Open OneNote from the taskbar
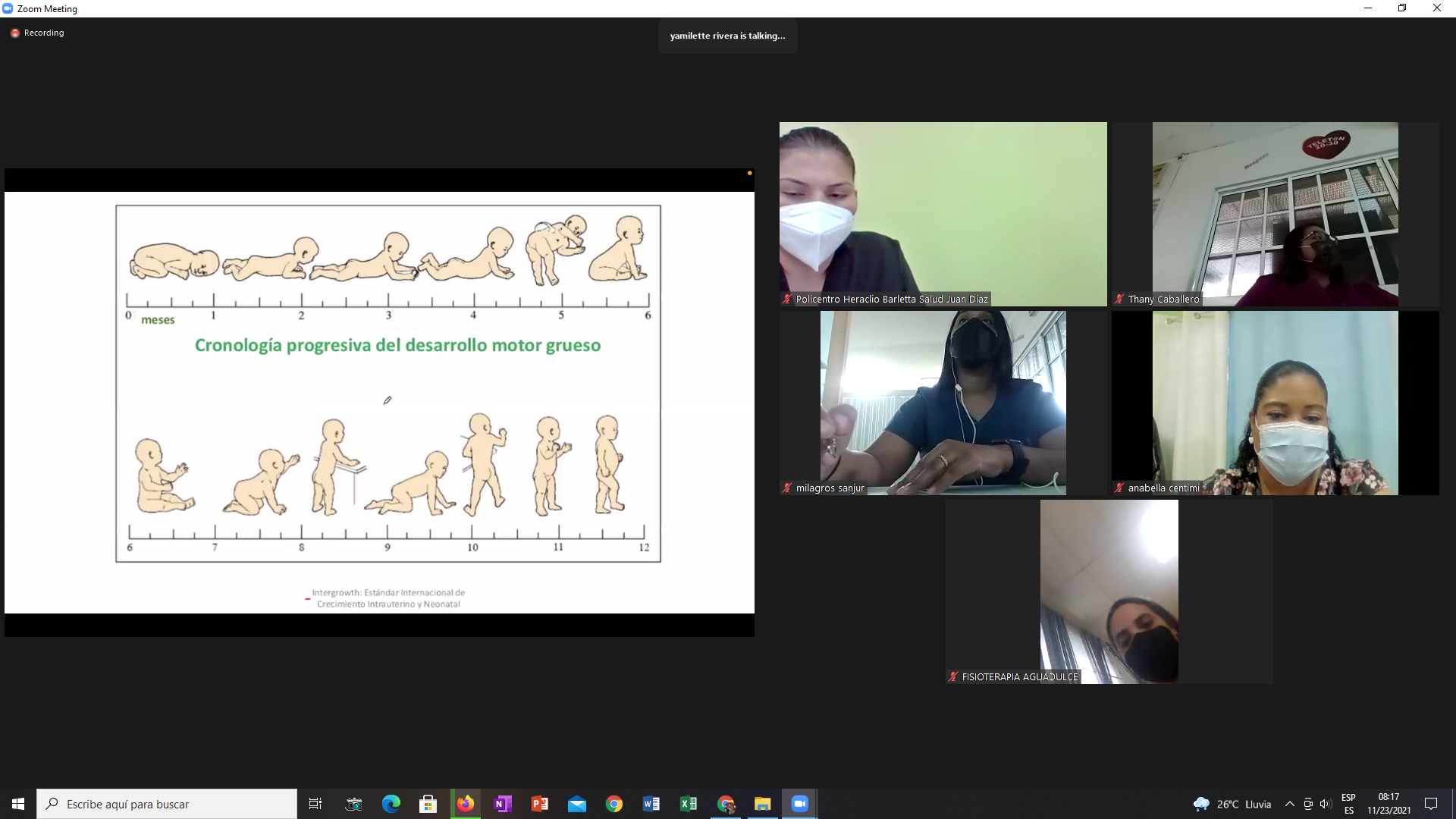This screenshot has width=1456, height=819. tap(502, 804)
